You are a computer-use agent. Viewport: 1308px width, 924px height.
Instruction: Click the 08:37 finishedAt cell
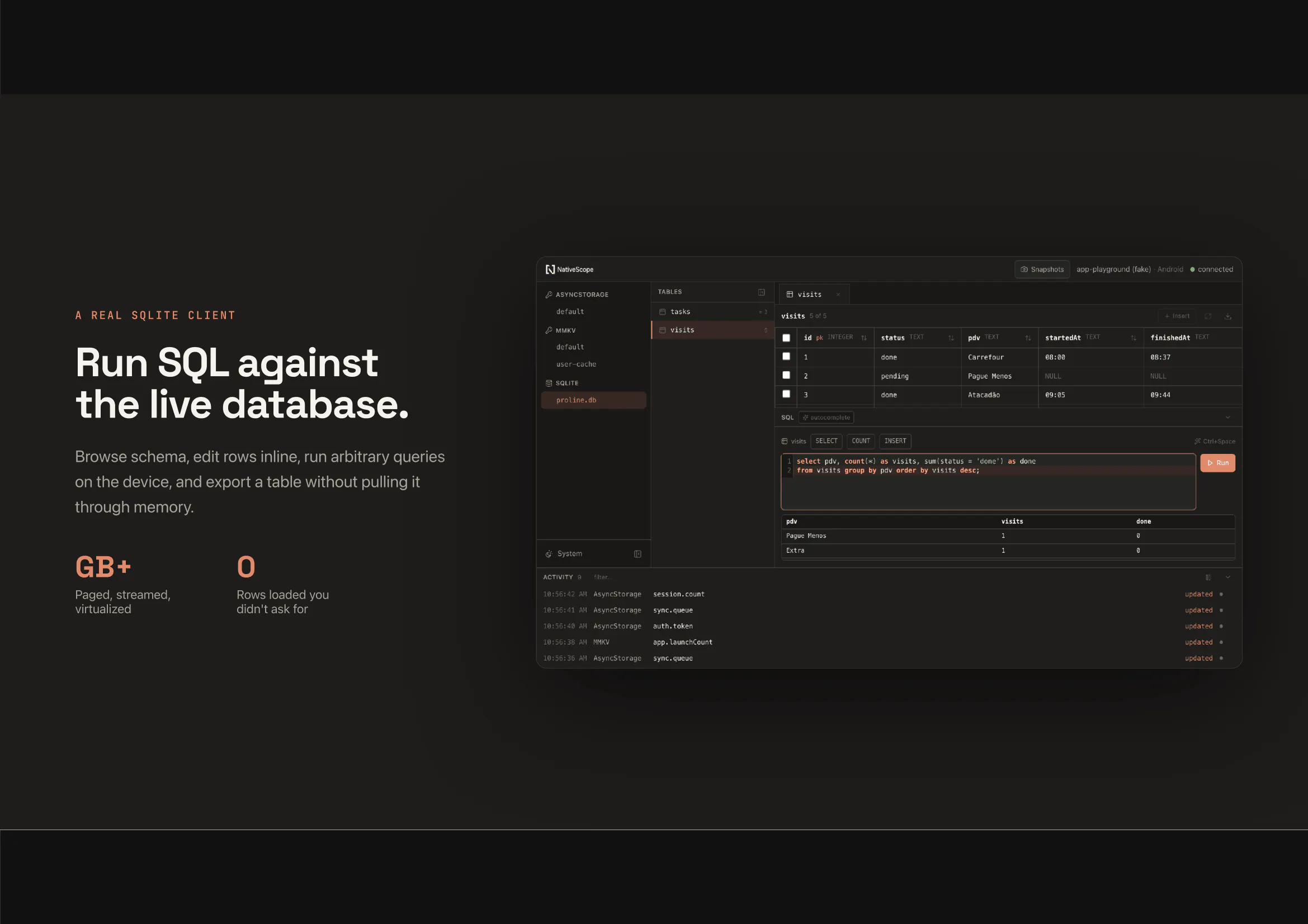click(x=1192, y=357)
